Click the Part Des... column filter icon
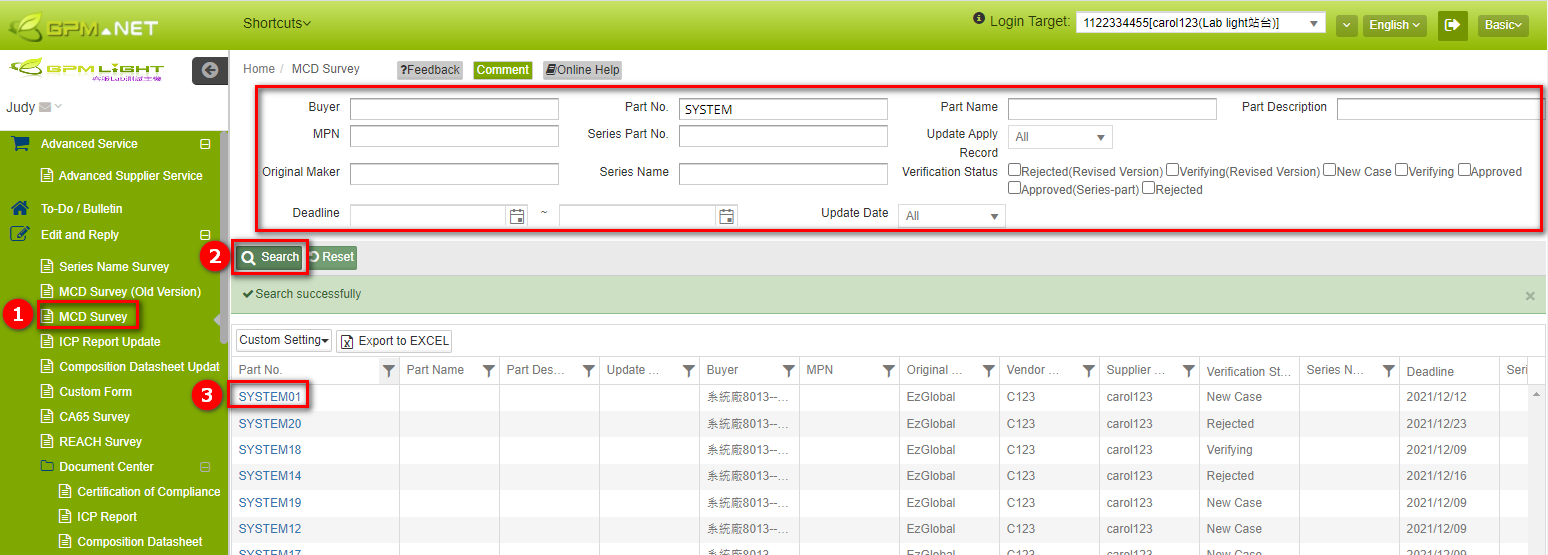 click(588, 371)
